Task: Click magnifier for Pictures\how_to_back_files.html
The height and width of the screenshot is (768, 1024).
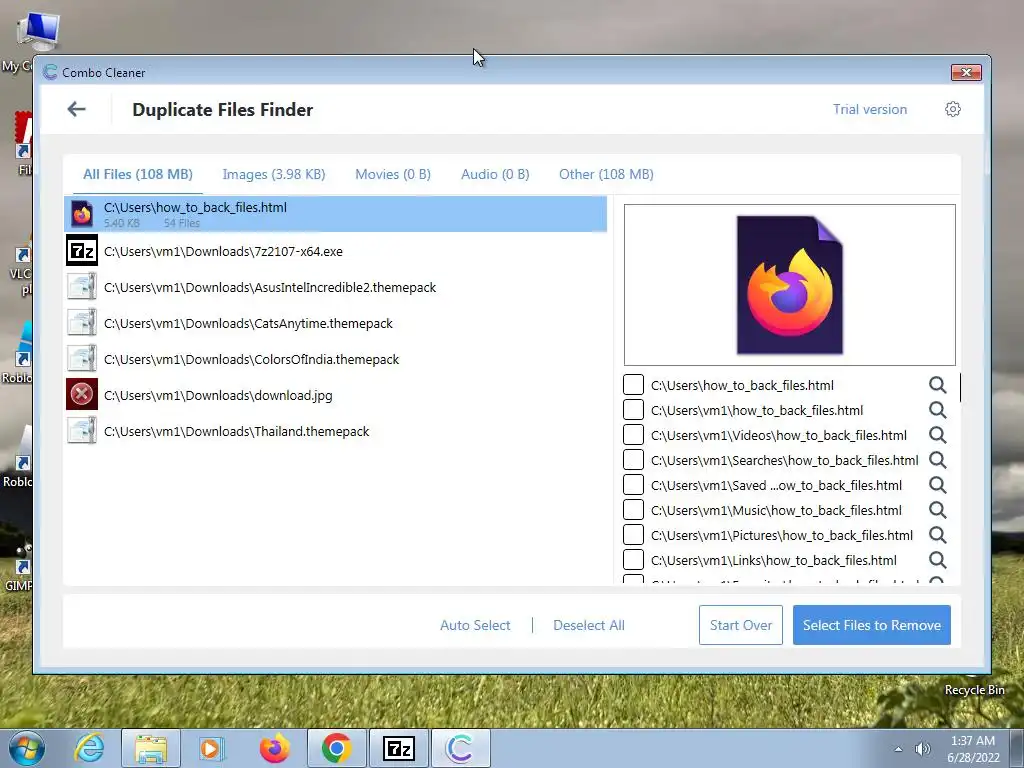Action: click(x=937, y=536)
